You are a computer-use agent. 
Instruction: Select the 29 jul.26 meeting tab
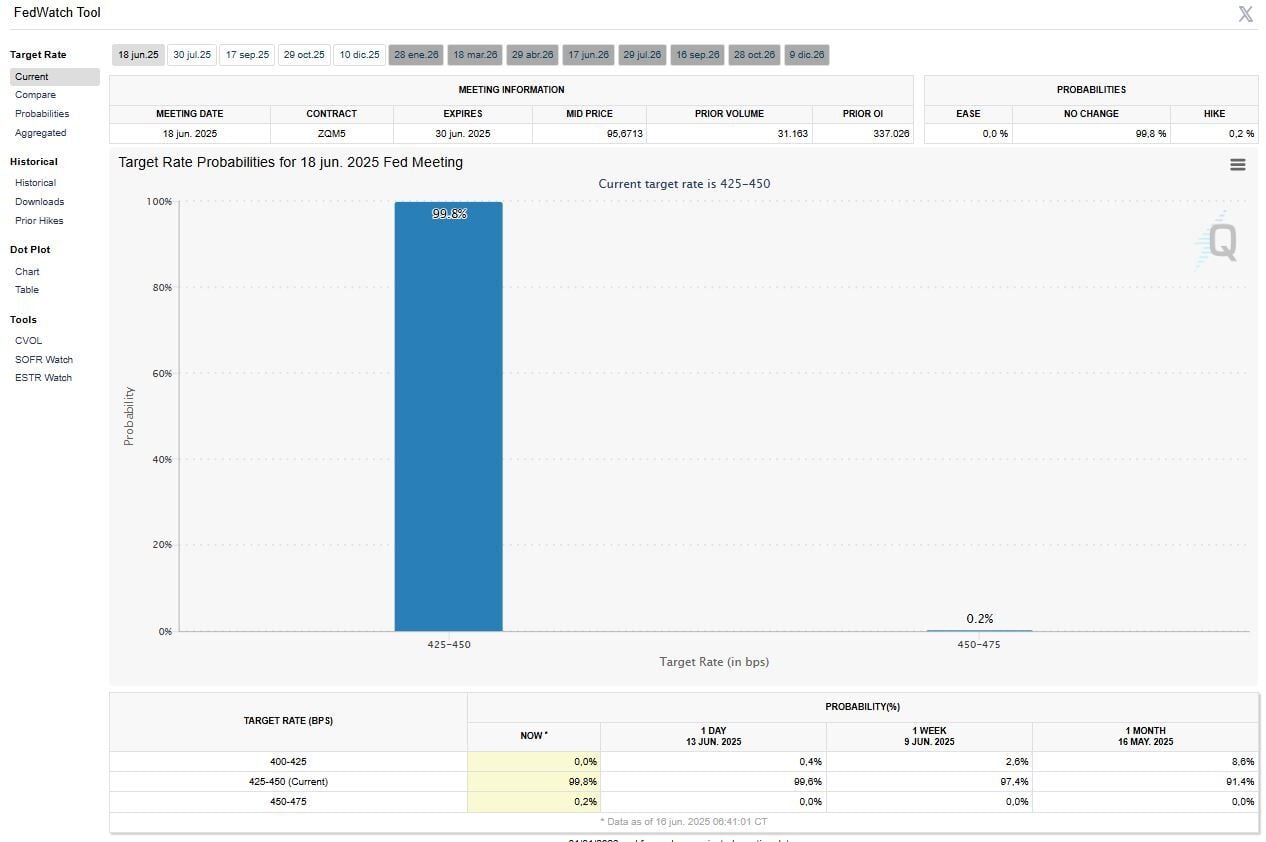(x=642, y=55)
